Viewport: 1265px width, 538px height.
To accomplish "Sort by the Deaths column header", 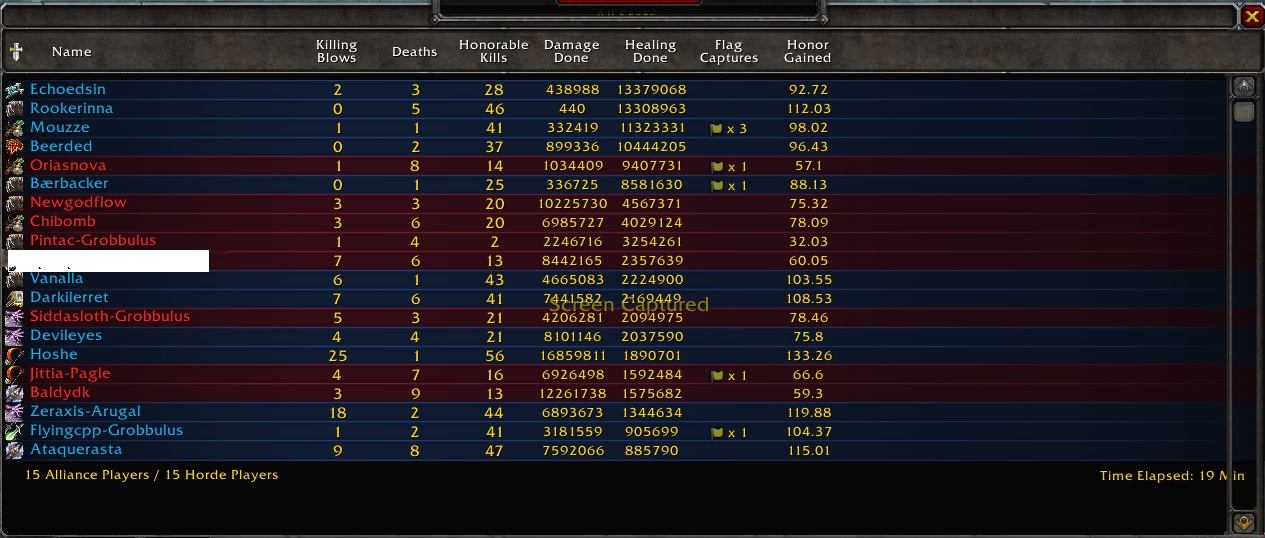I will 414,52.
